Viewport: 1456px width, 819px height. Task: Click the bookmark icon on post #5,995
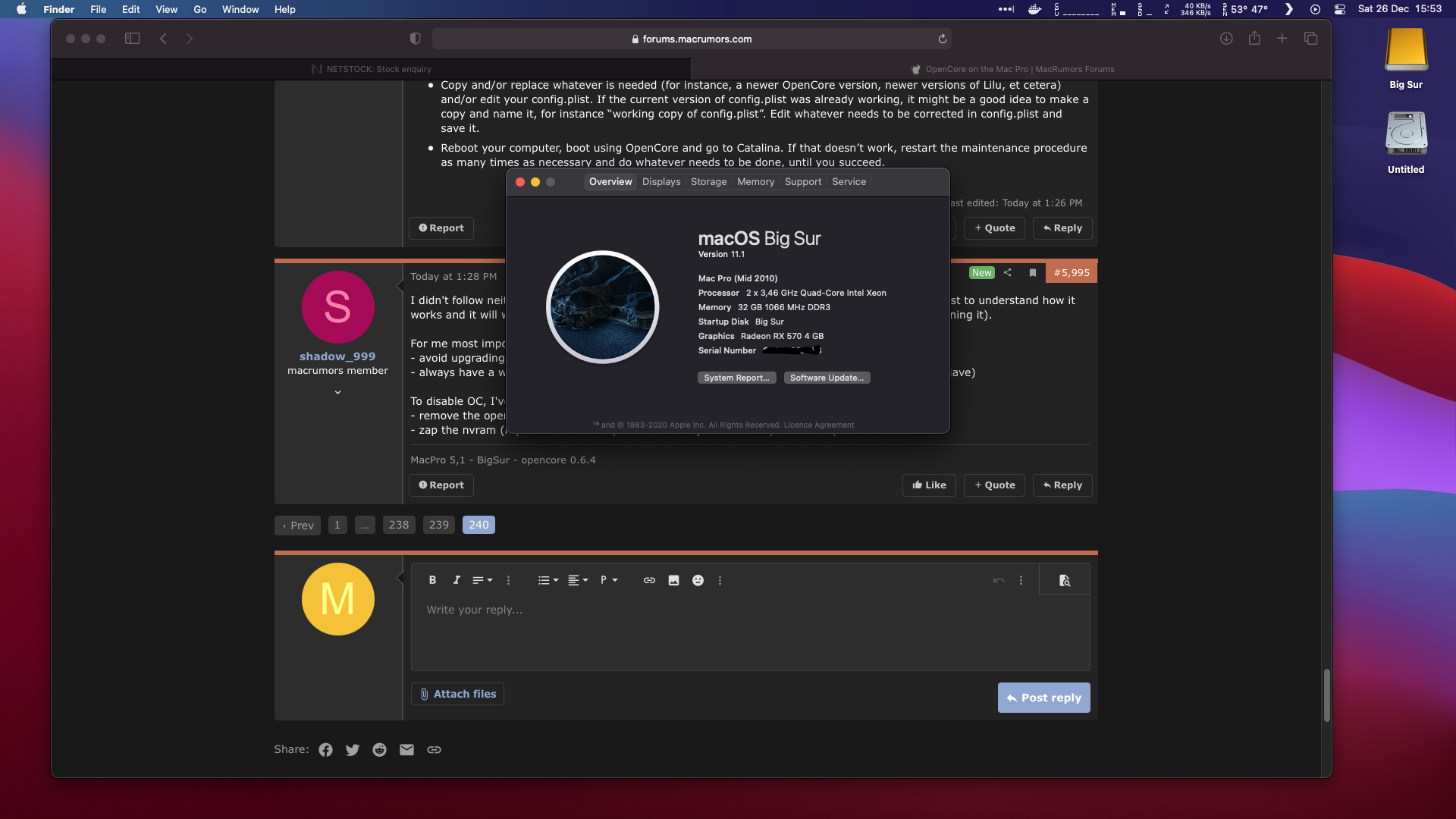point(1032,273)
